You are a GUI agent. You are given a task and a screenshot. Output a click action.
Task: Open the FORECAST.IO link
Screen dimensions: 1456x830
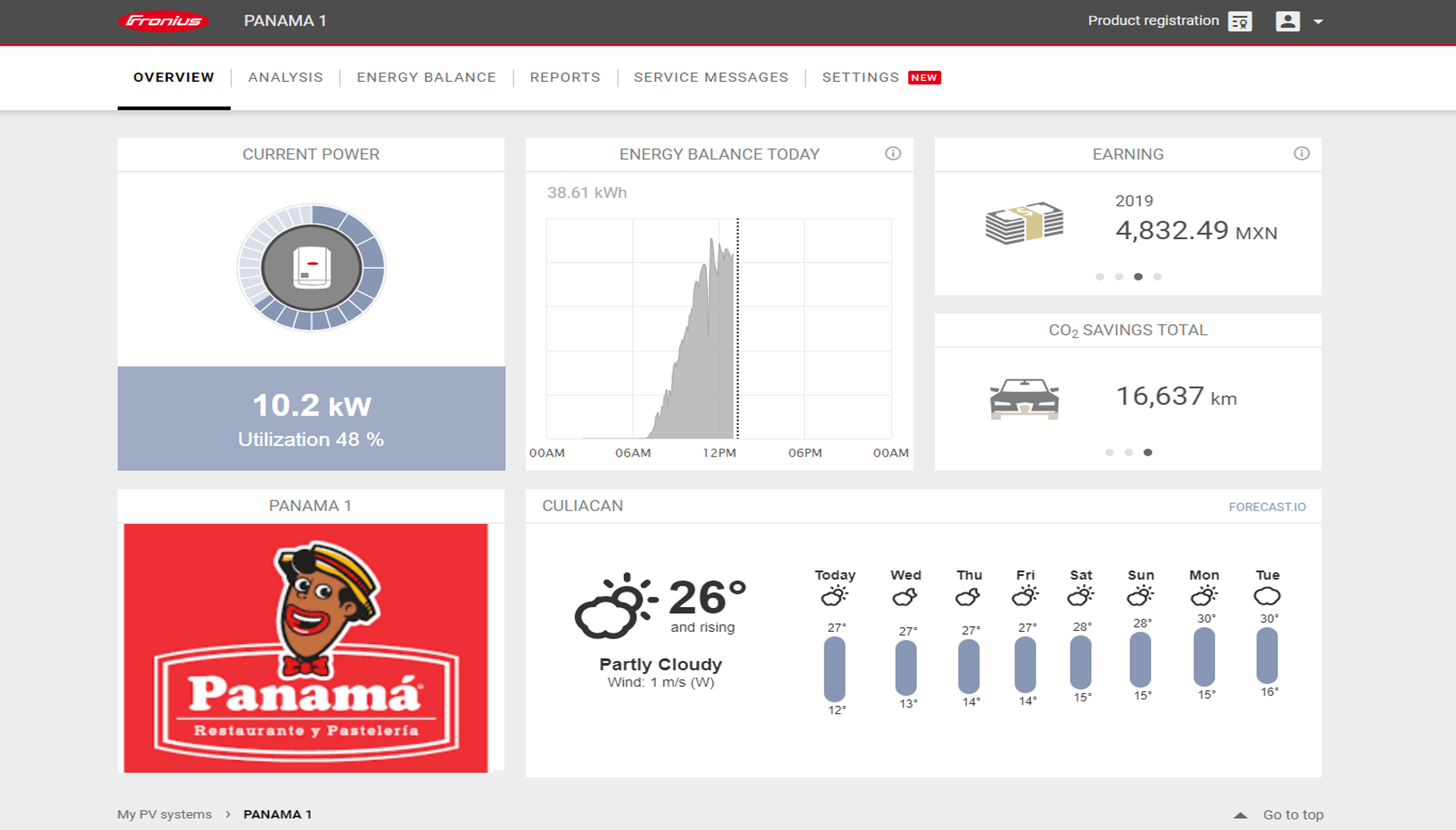(x=1267, y=506)
